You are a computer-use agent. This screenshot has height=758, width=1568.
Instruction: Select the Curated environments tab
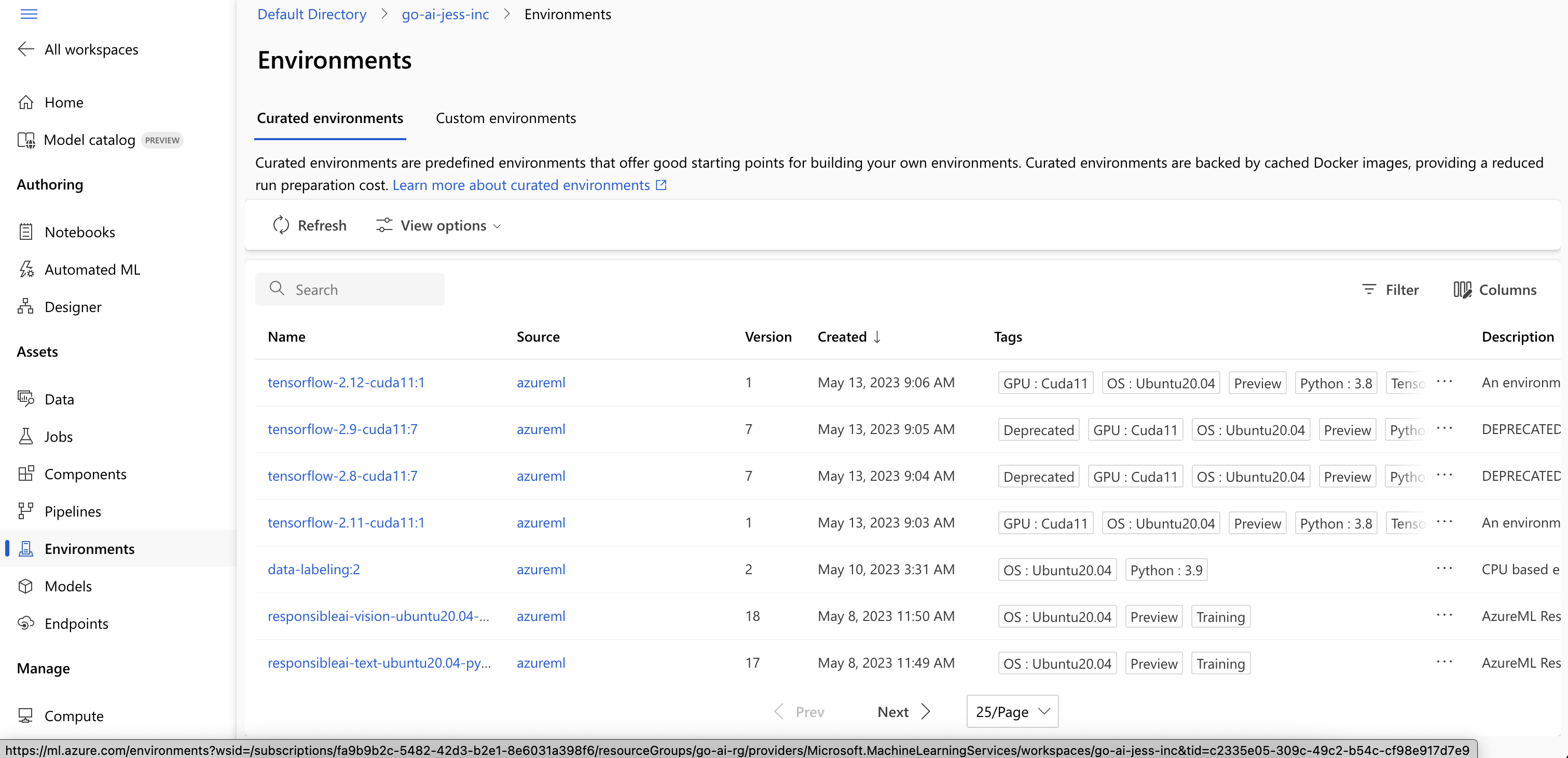click(329, 118)
